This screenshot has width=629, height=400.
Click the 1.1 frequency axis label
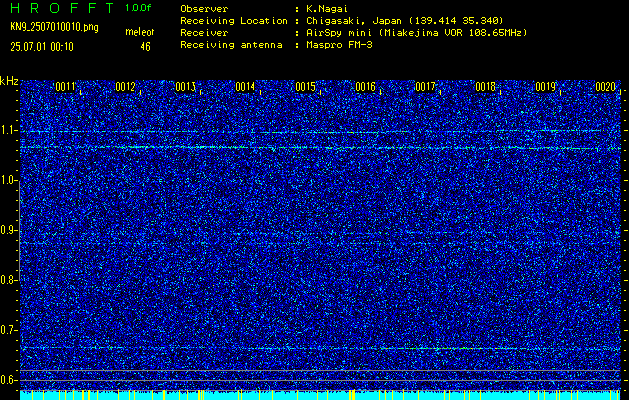tap(8, 130)
